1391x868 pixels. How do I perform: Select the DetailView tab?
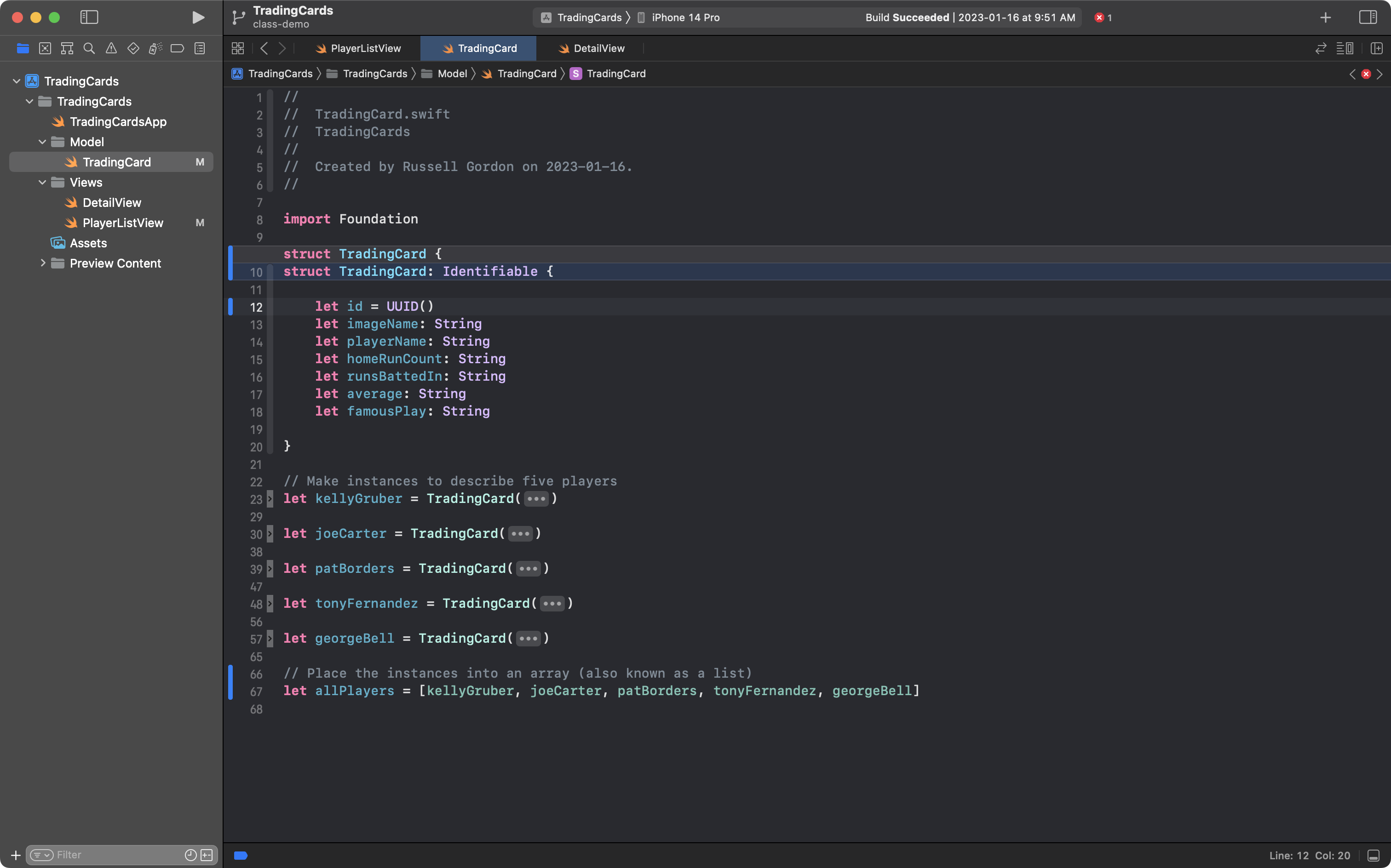pos(599,47)
